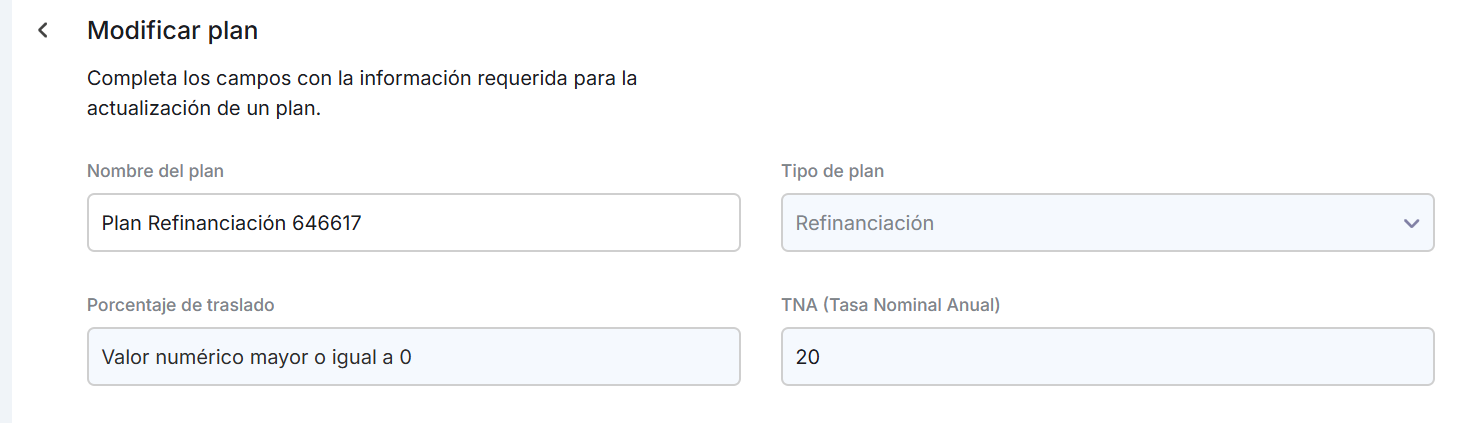Click the number 646617 in plan name

point(326,223)
